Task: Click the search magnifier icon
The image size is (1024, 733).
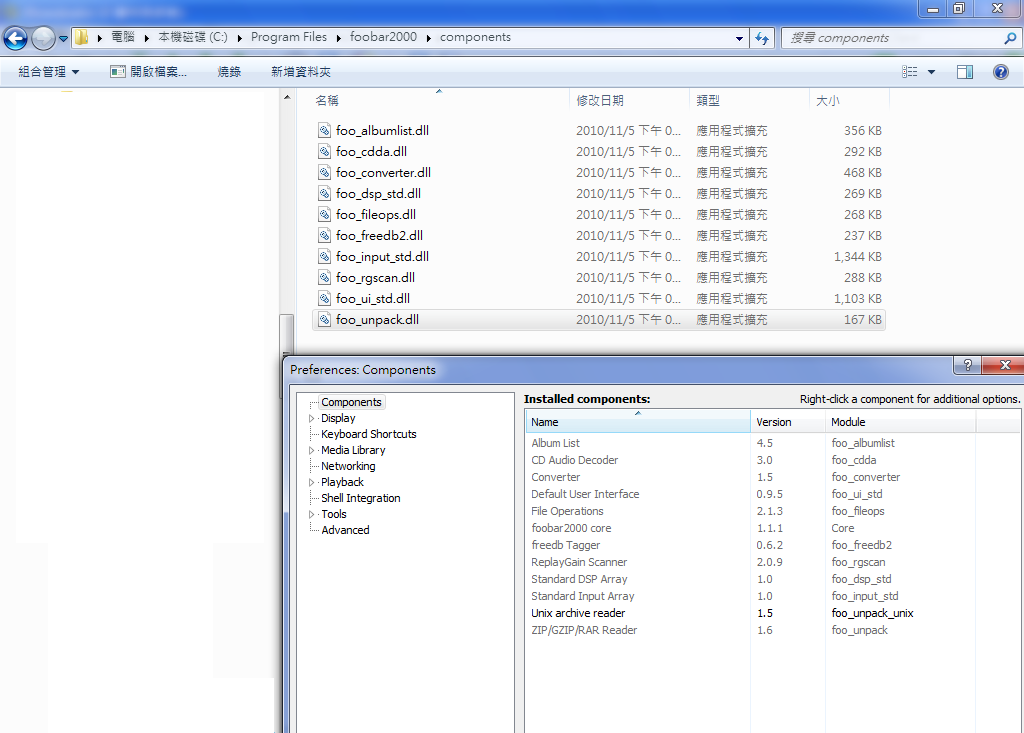Action: click(1010, 38)
